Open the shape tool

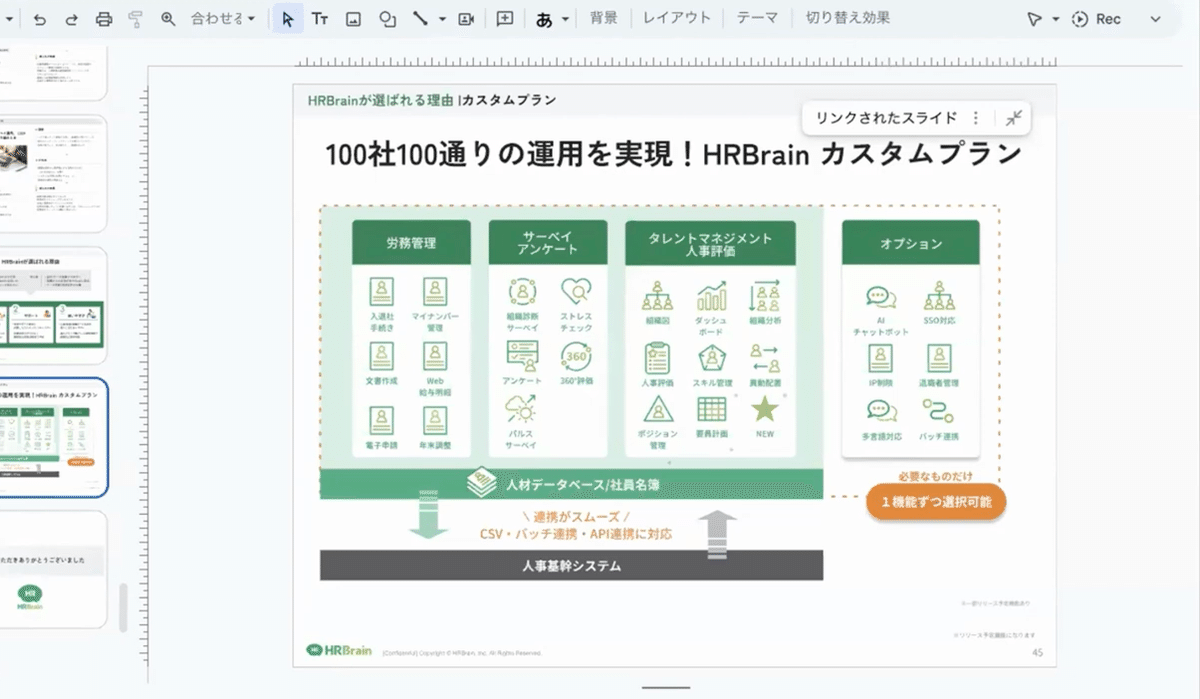[x=387, y=19]
